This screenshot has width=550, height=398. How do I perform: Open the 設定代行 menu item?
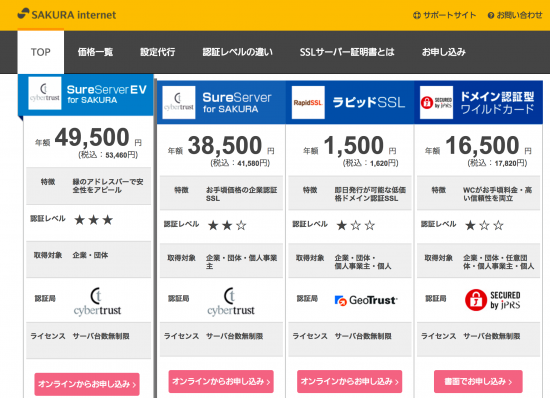tap(157, 52)
